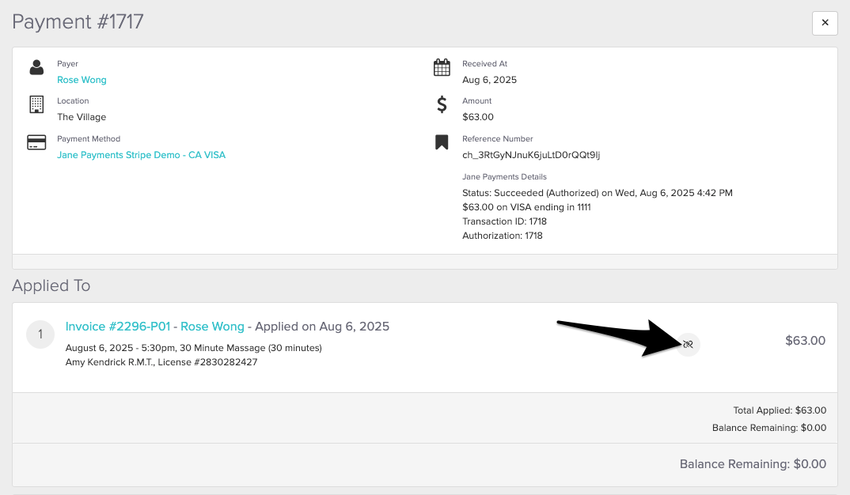Close the Payment #1717 dialog

(824, 23)
